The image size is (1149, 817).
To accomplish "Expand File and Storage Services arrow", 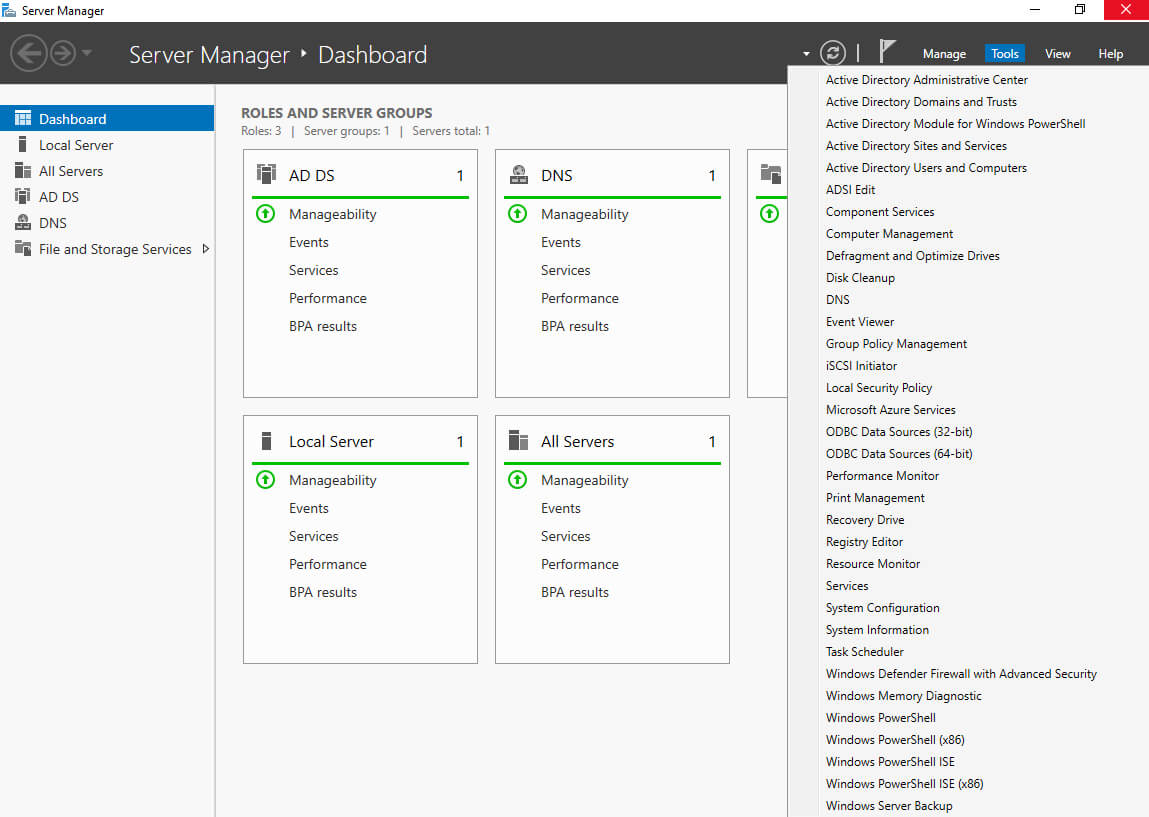I will click(206, 248).
